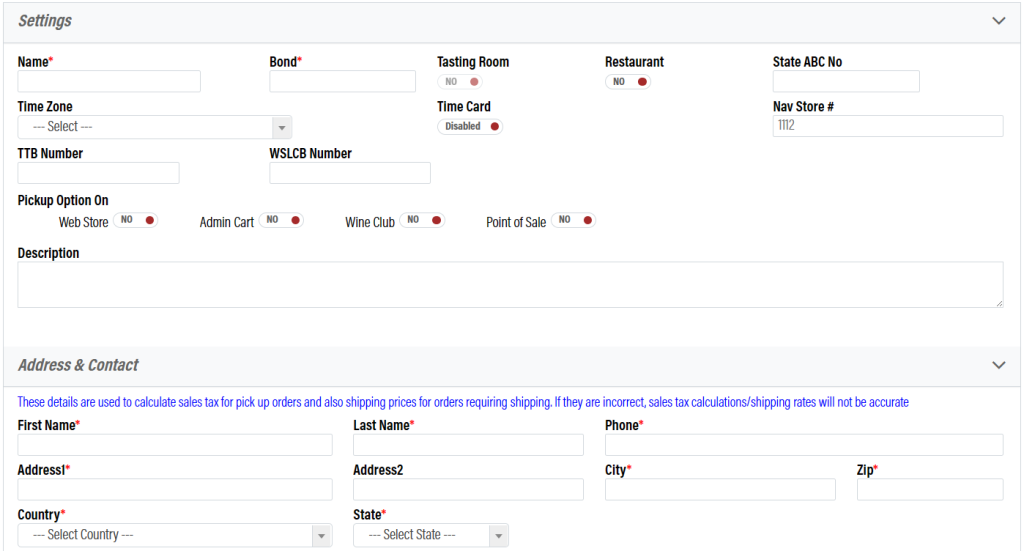Enable the Time Card toggle

[x=470, y=127]
